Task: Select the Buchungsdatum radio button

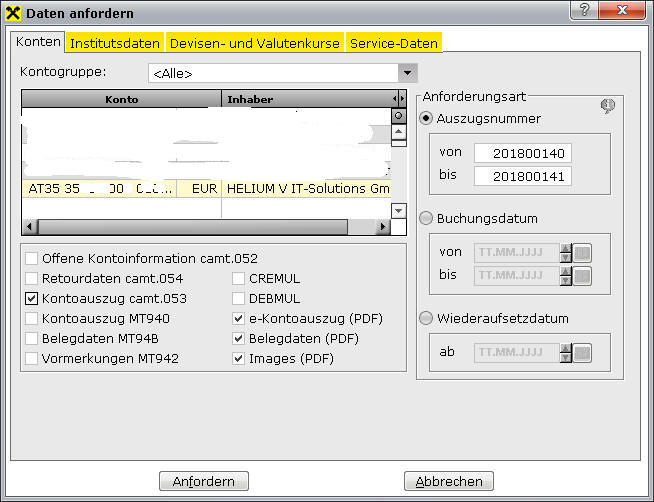Action: coord(427,218)
